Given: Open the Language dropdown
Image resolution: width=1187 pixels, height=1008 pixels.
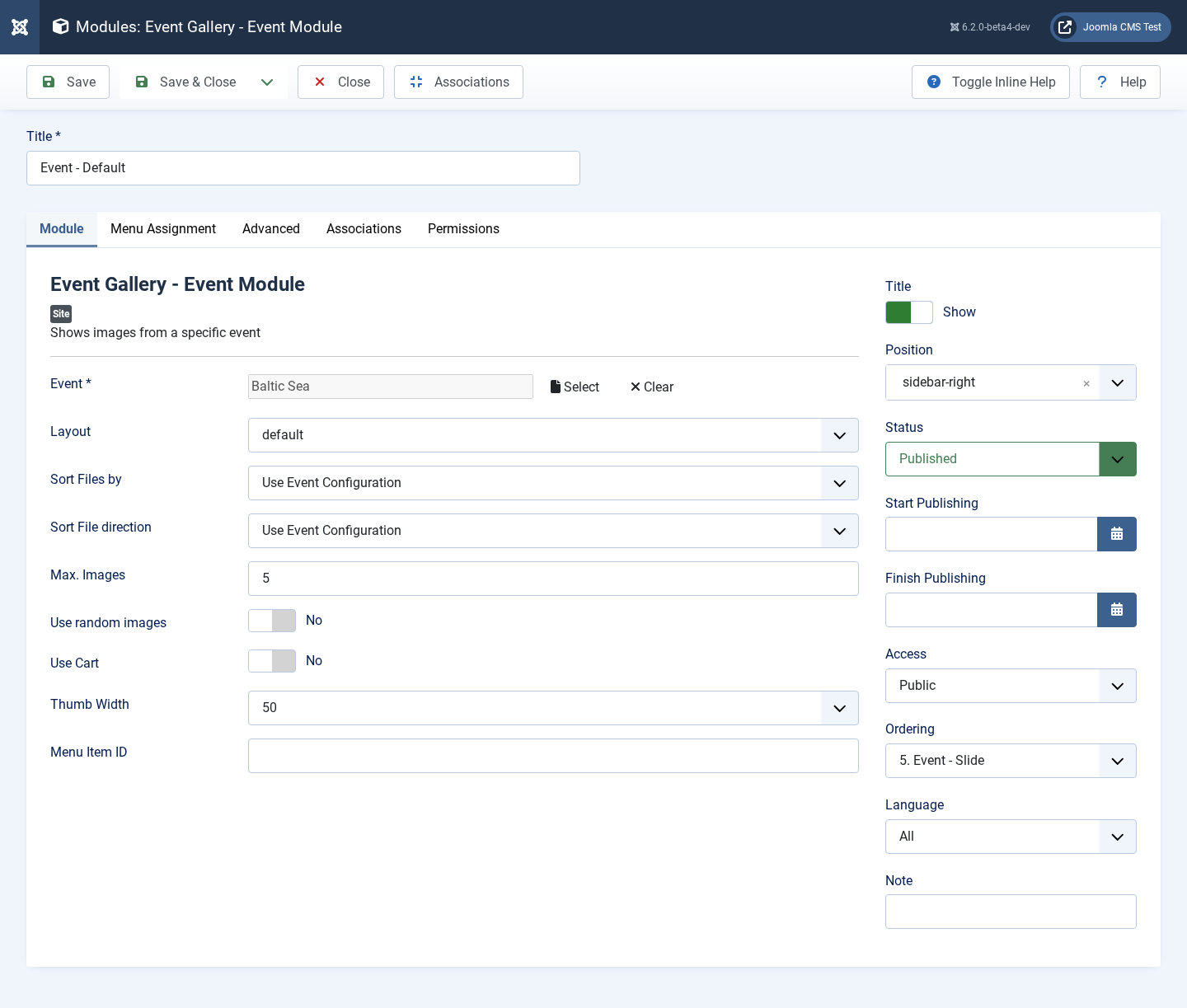Looking at the screenshot, I should [1011, 837].
